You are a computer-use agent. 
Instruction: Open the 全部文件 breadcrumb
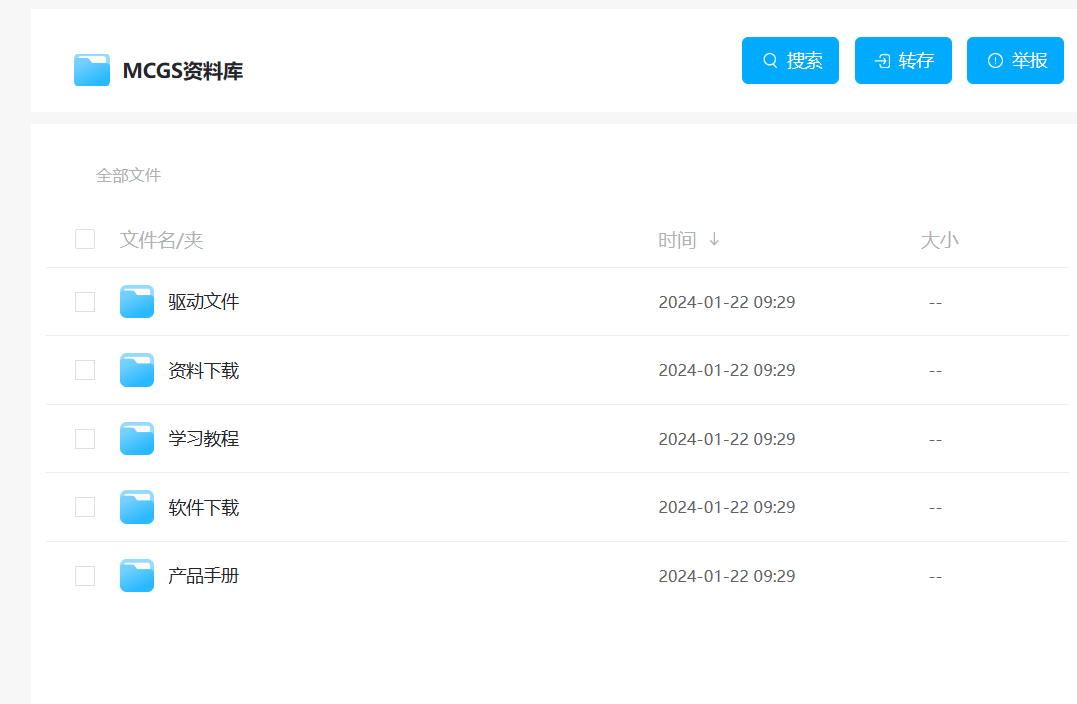click(x=128, y=176)
